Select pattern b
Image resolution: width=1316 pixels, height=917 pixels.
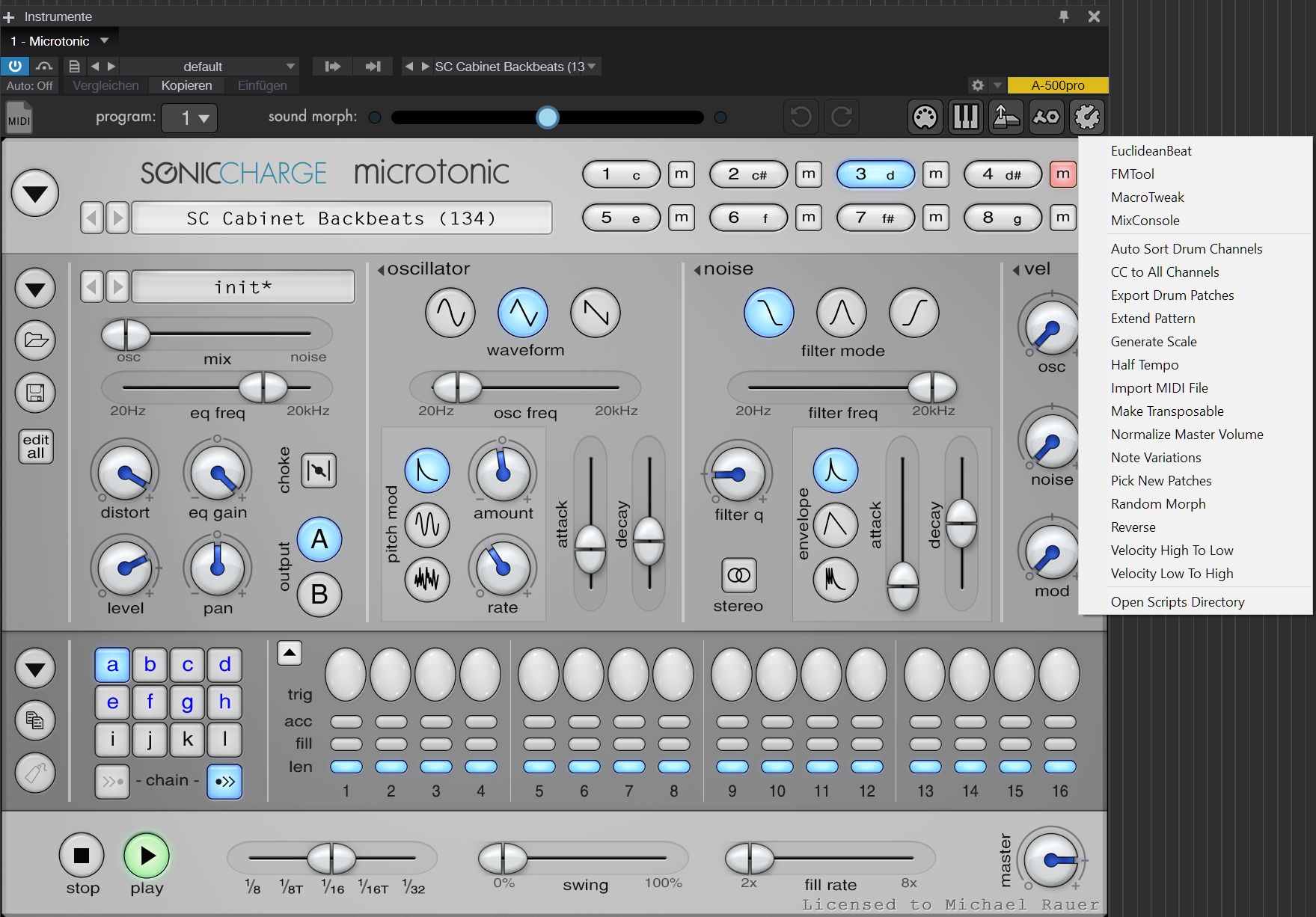(x=150, y=664)
